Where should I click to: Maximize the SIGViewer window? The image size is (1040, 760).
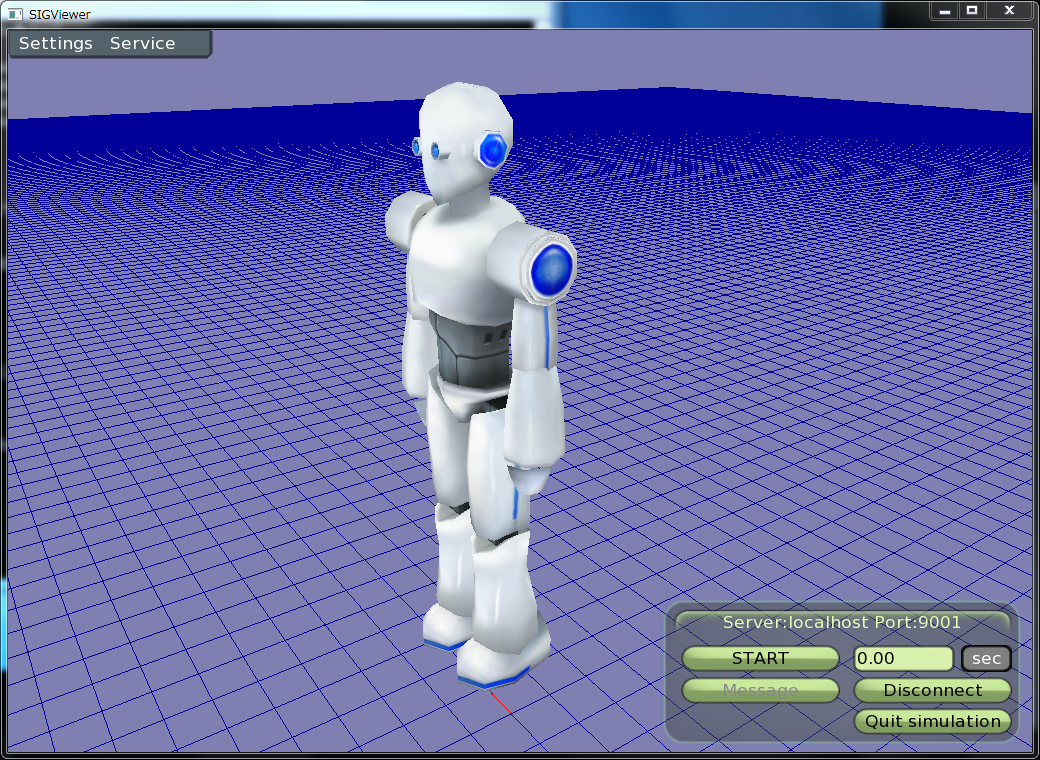pos(971,11)
